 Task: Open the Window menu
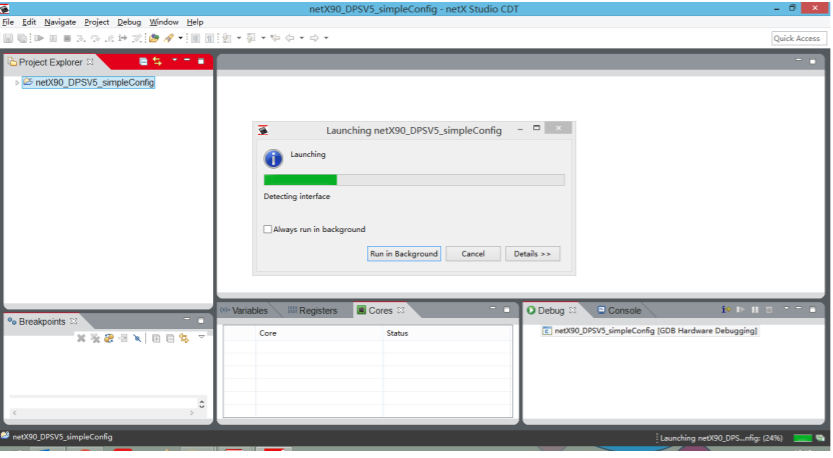(164, 22)
